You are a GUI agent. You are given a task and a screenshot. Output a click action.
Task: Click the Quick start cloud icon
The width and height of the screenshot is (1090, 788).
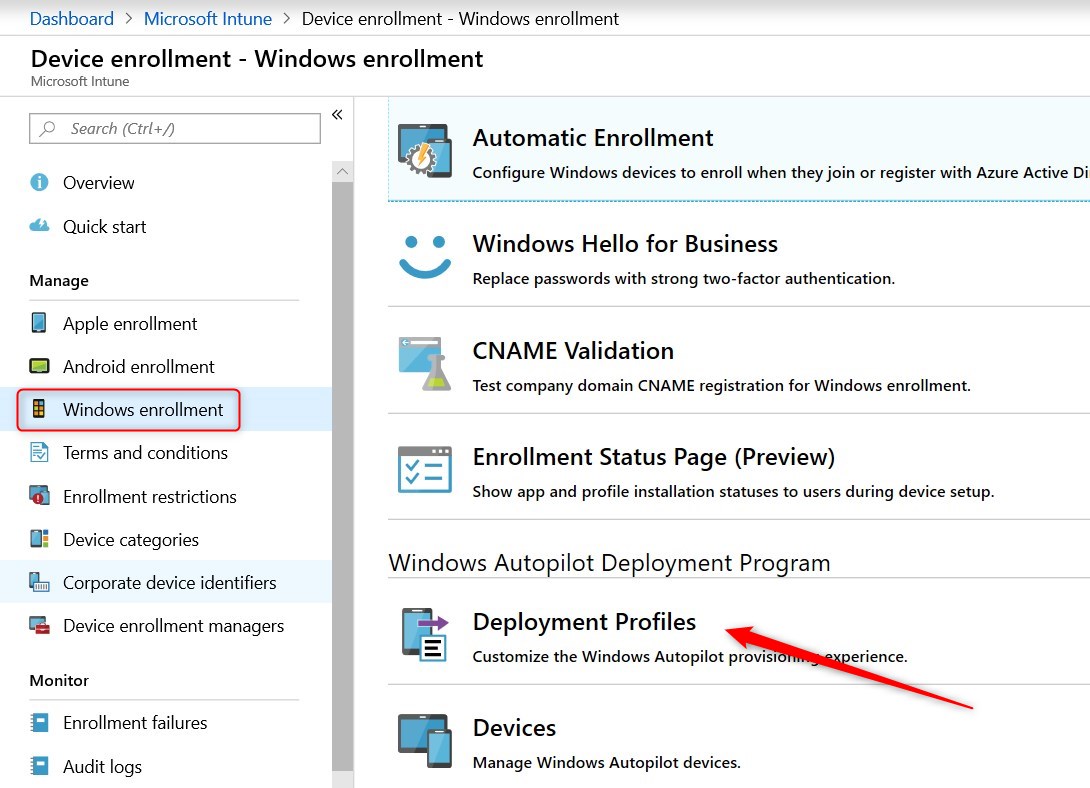click(x=40, y=226)
